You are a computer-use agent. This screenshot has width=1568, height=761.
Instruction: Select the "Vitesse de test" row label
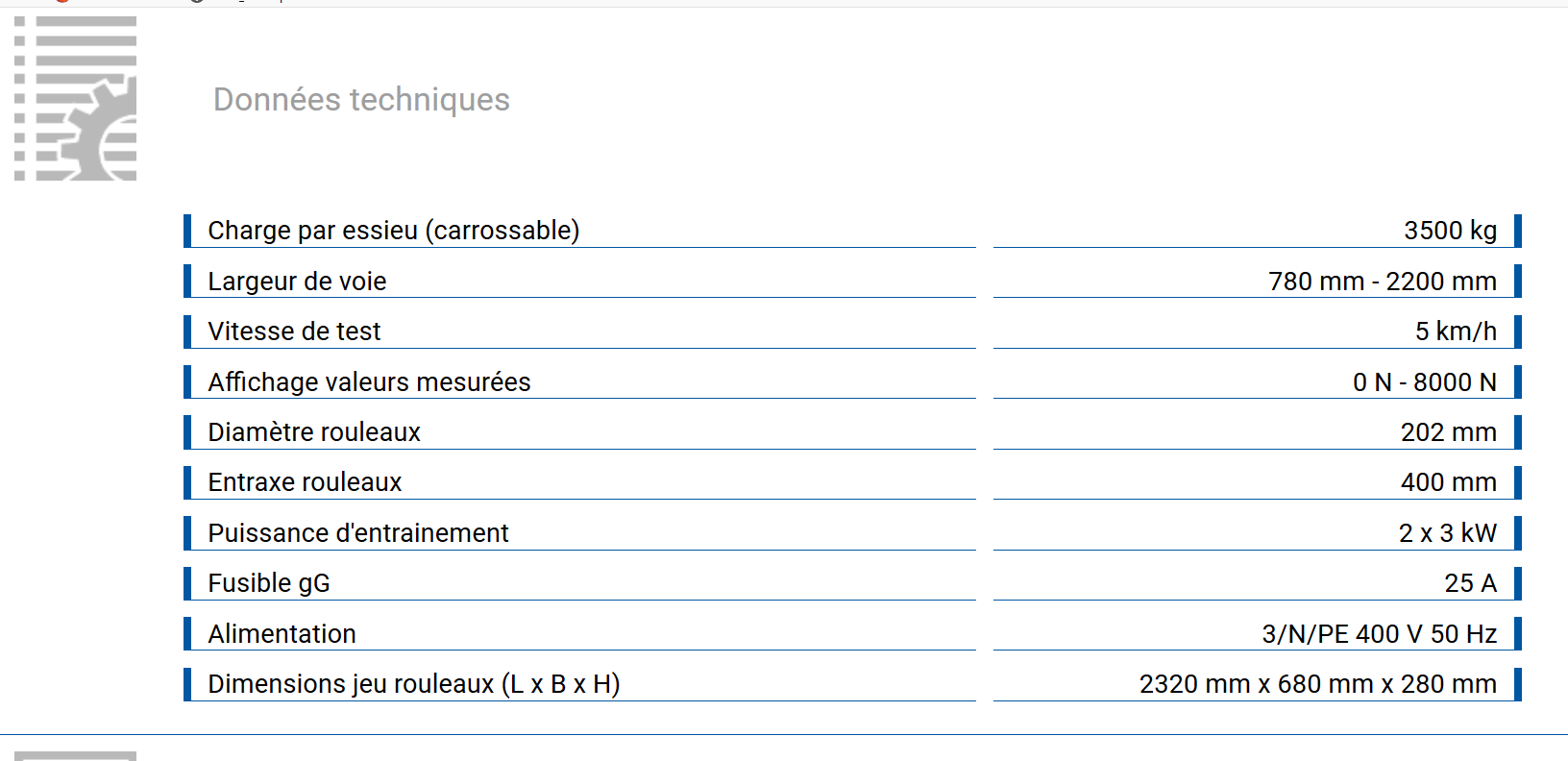tap(294, 331)
